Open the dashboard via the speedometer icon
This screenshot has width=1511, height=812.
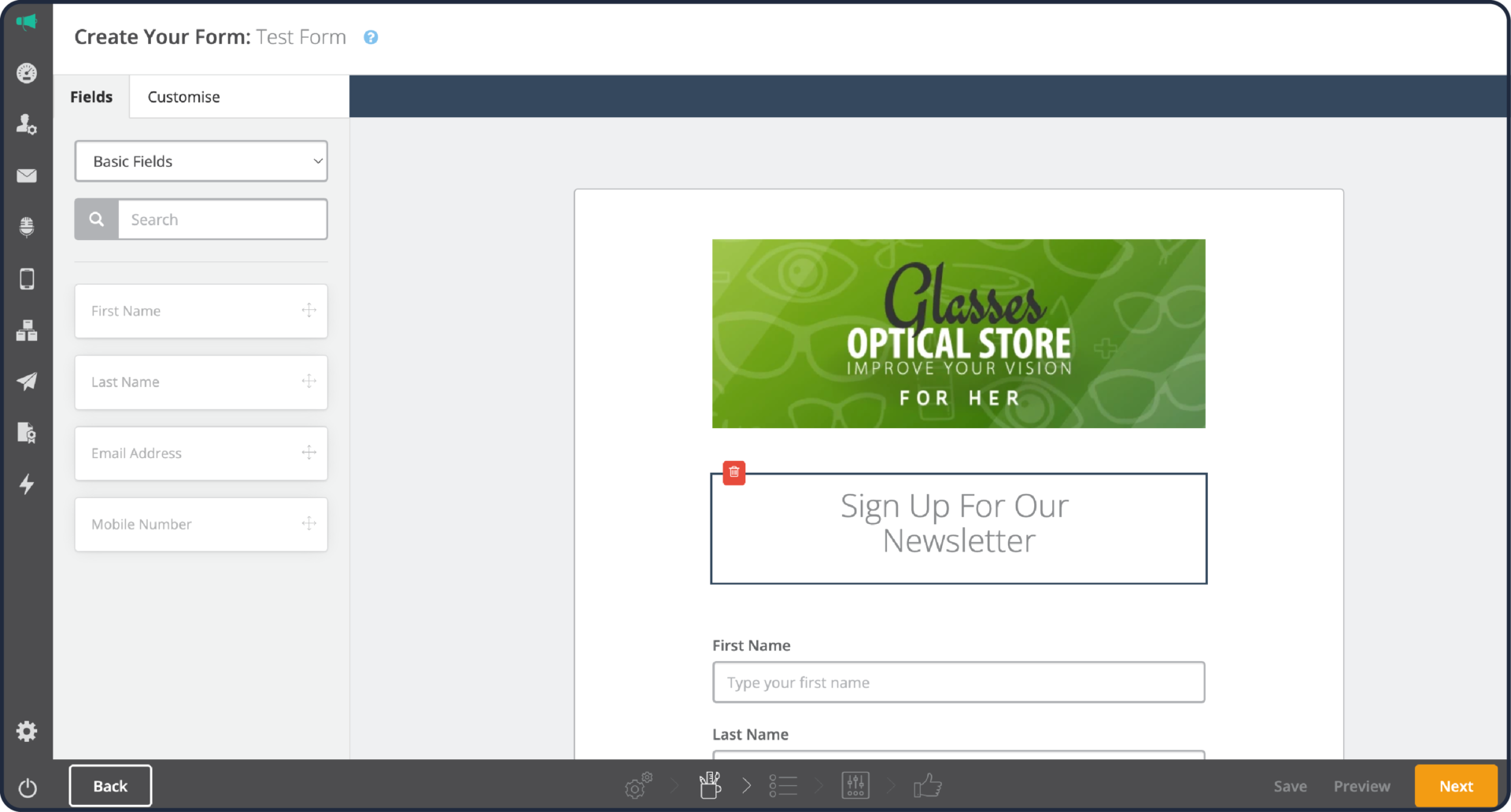pos(27,73)
